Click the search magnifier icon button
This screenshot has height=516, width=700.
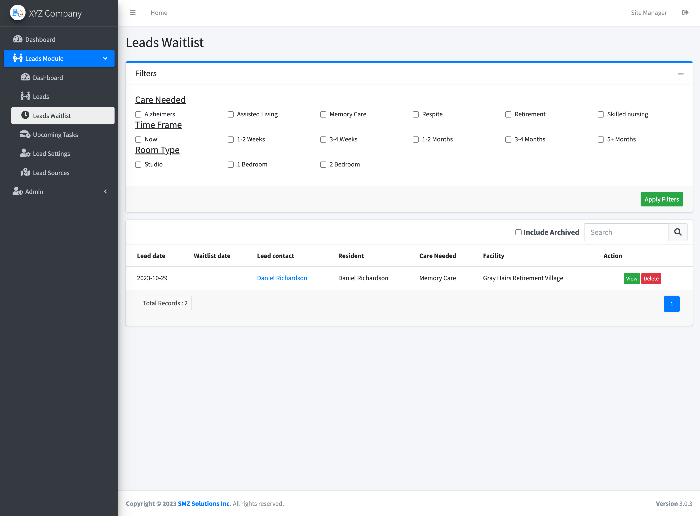point(678,232)
